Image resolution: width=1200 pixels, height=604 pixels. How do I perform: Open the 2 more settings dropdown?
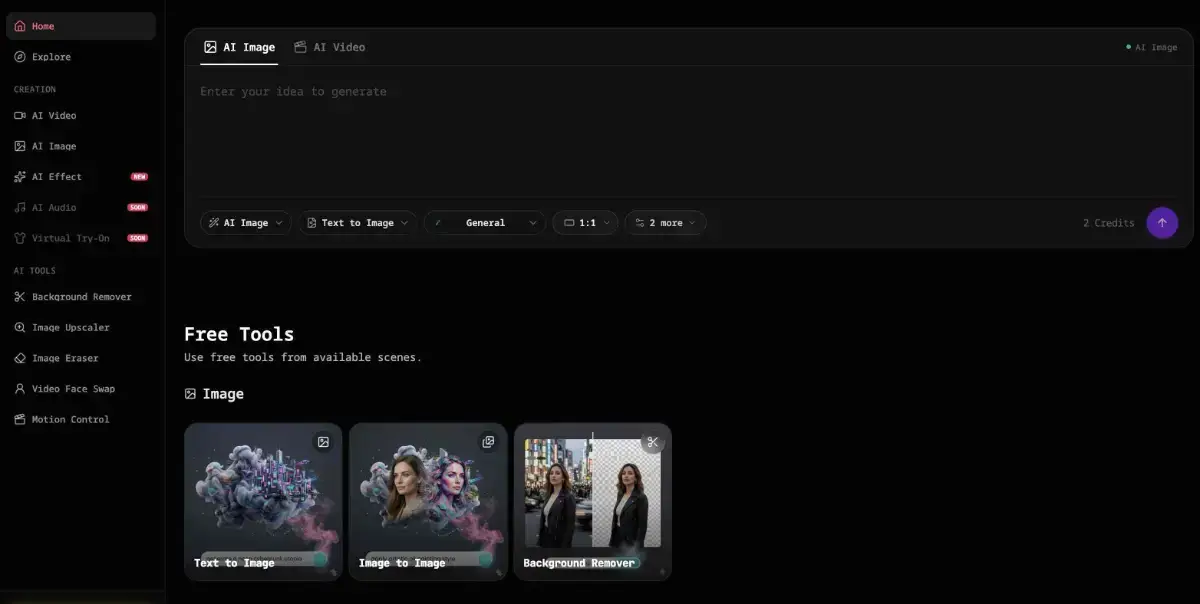[665, 223]
